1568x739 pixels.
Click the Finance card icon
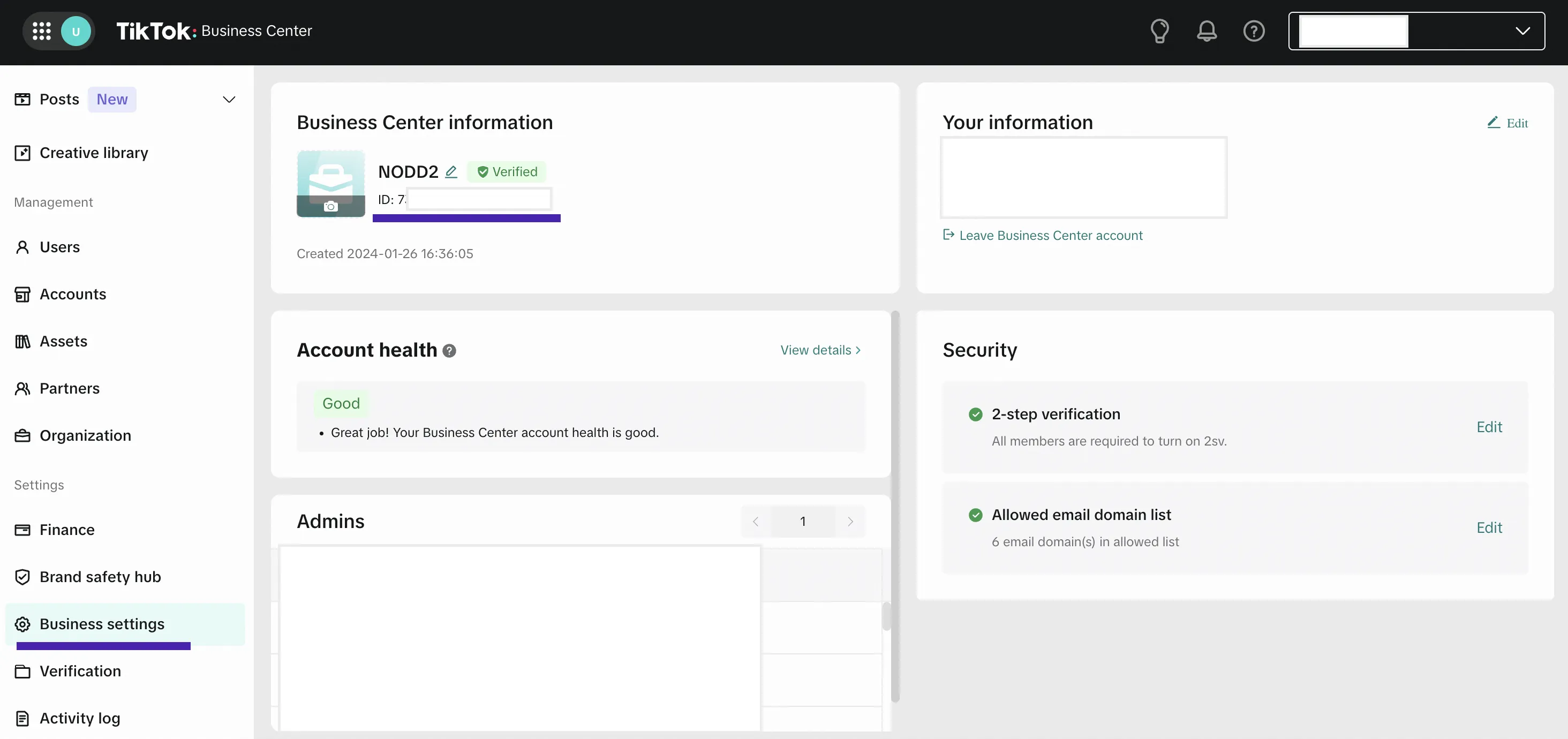(22, 530)
